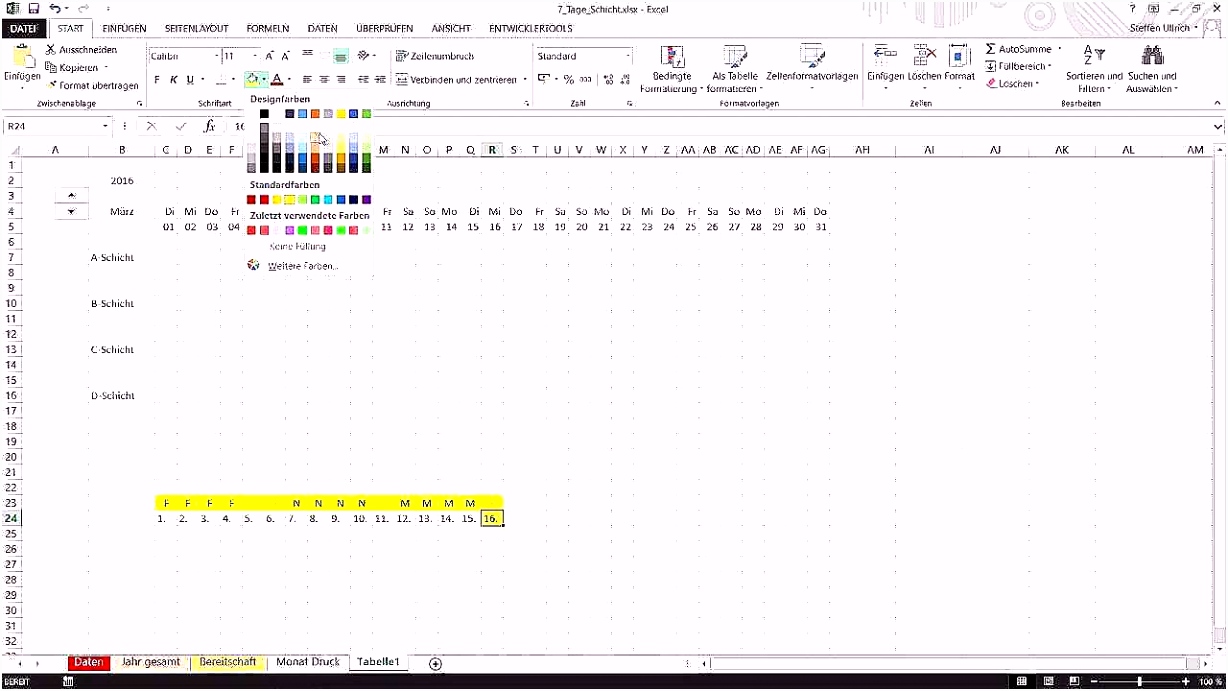This screenshot has height=691, width=1228.
Task: Pick dark red in Standardfarben
Action: (252, 200)
